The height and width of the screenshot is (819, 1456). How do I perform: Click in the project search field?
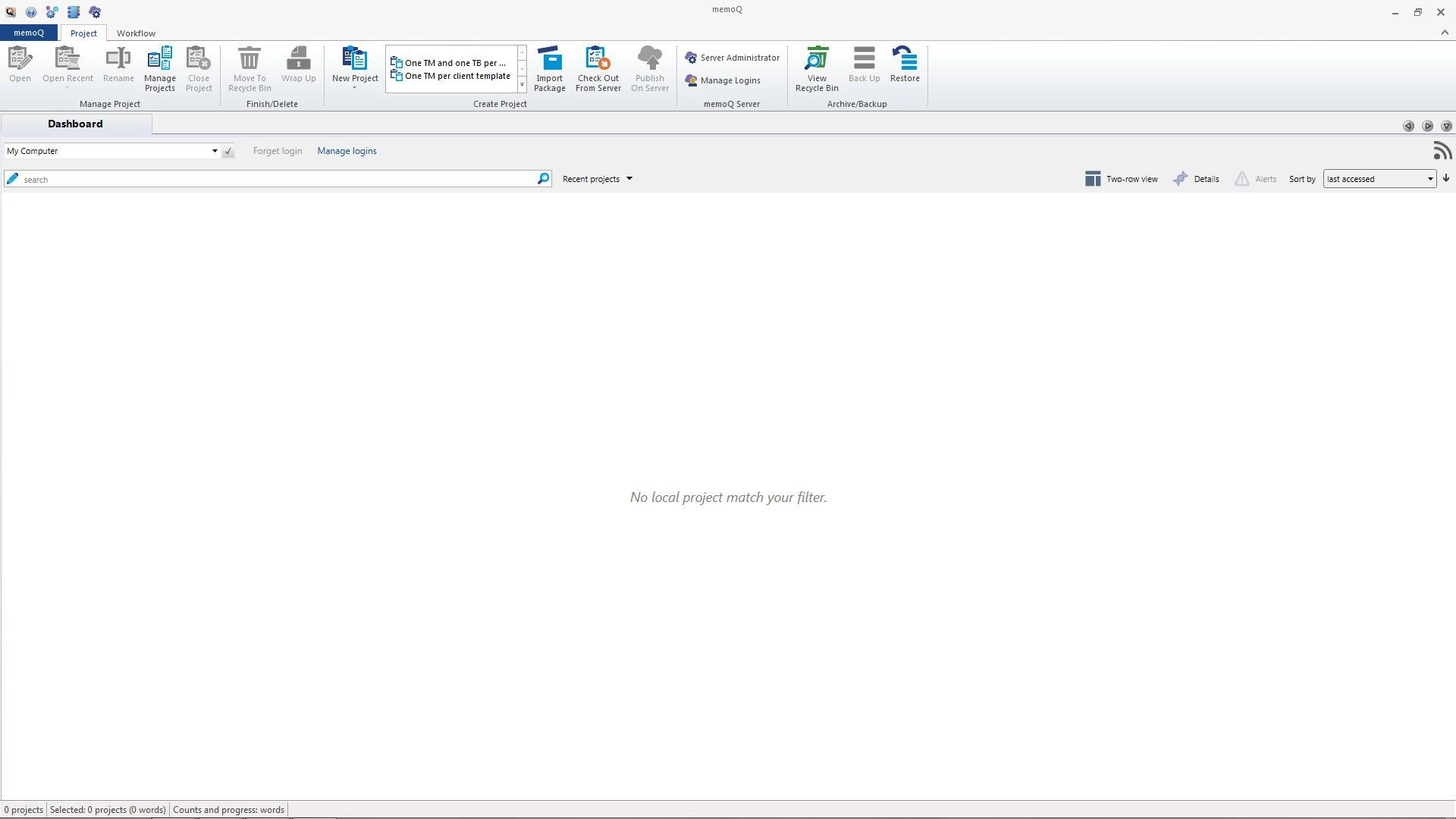tap(277, 179)
